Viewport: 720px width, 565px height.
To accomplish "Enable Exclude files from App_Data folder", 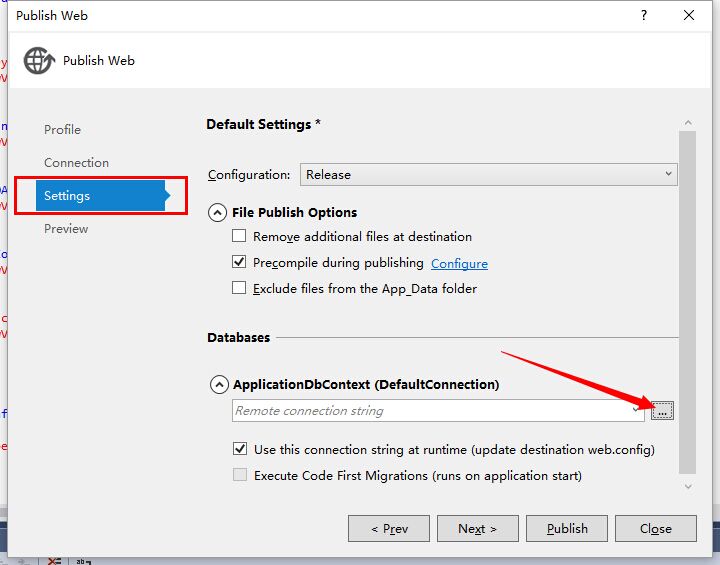I will (x=239, y=289).
